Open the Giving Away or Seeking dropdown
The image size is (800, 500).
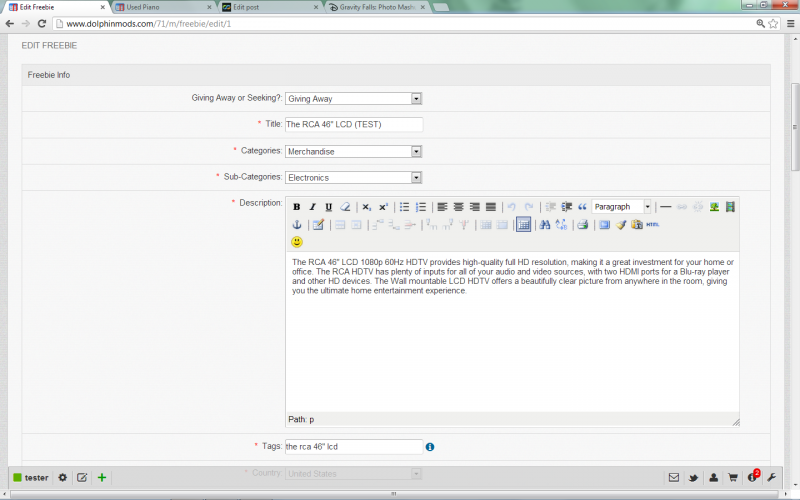point(354,98)
